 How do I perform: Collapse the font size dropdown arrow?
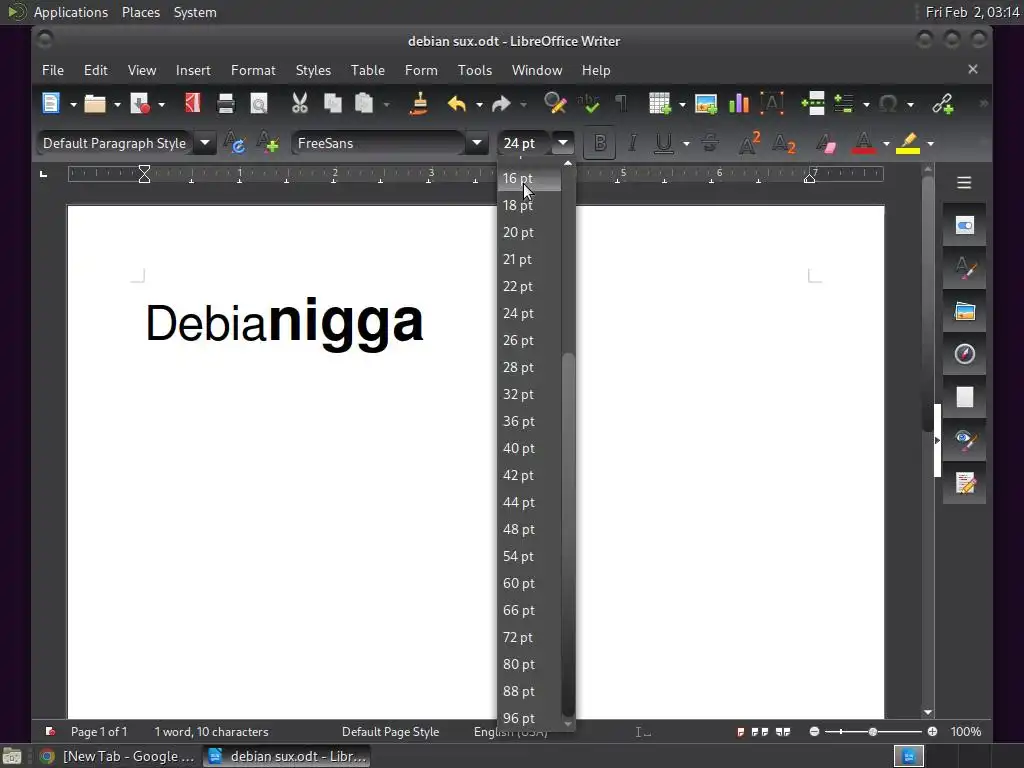click(x=563, y=143)
